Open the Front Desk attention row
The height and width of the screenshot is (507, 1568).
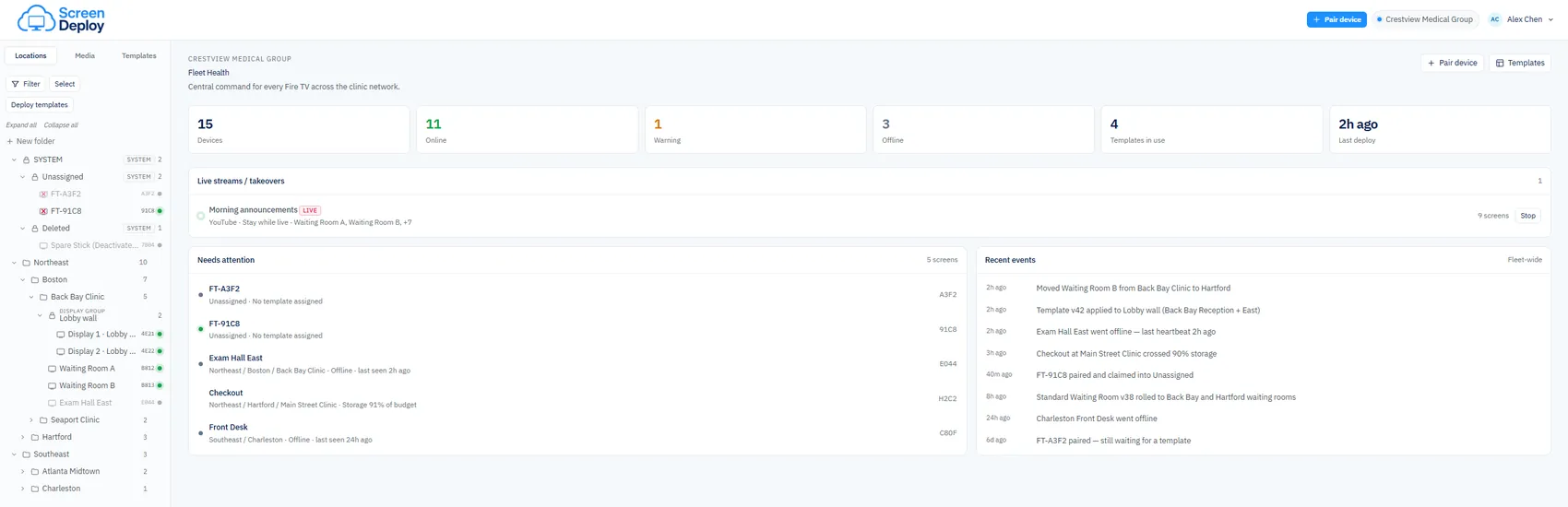(x=577, y=433)
